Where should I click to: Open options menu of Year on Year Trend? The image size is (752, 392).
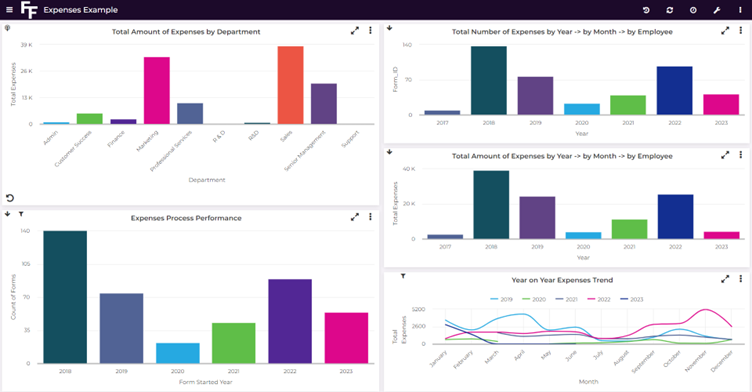point(740,279)
